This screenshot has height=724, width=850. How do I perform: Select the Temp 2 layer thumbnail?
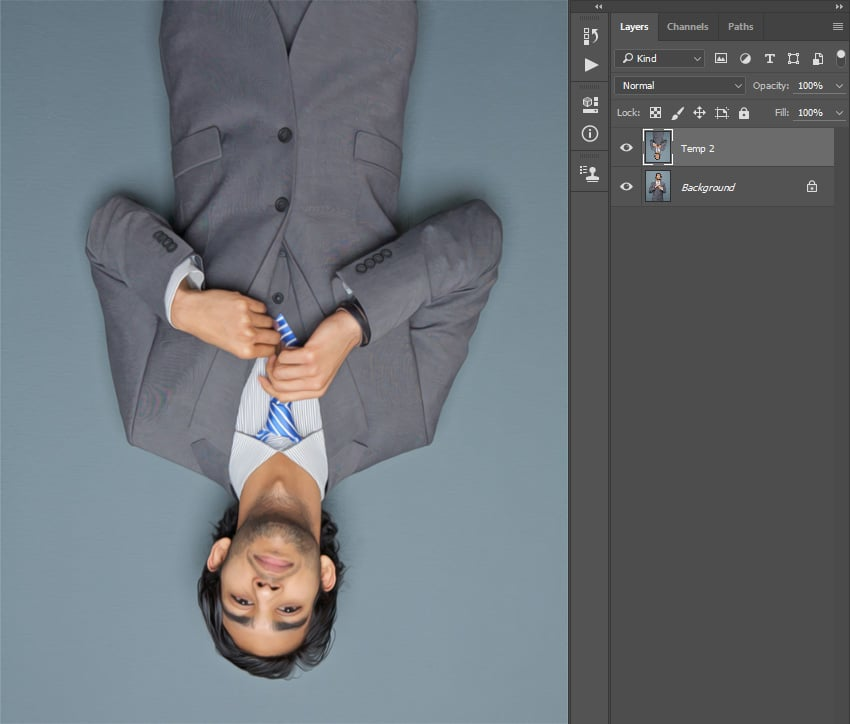pos(658,147)
